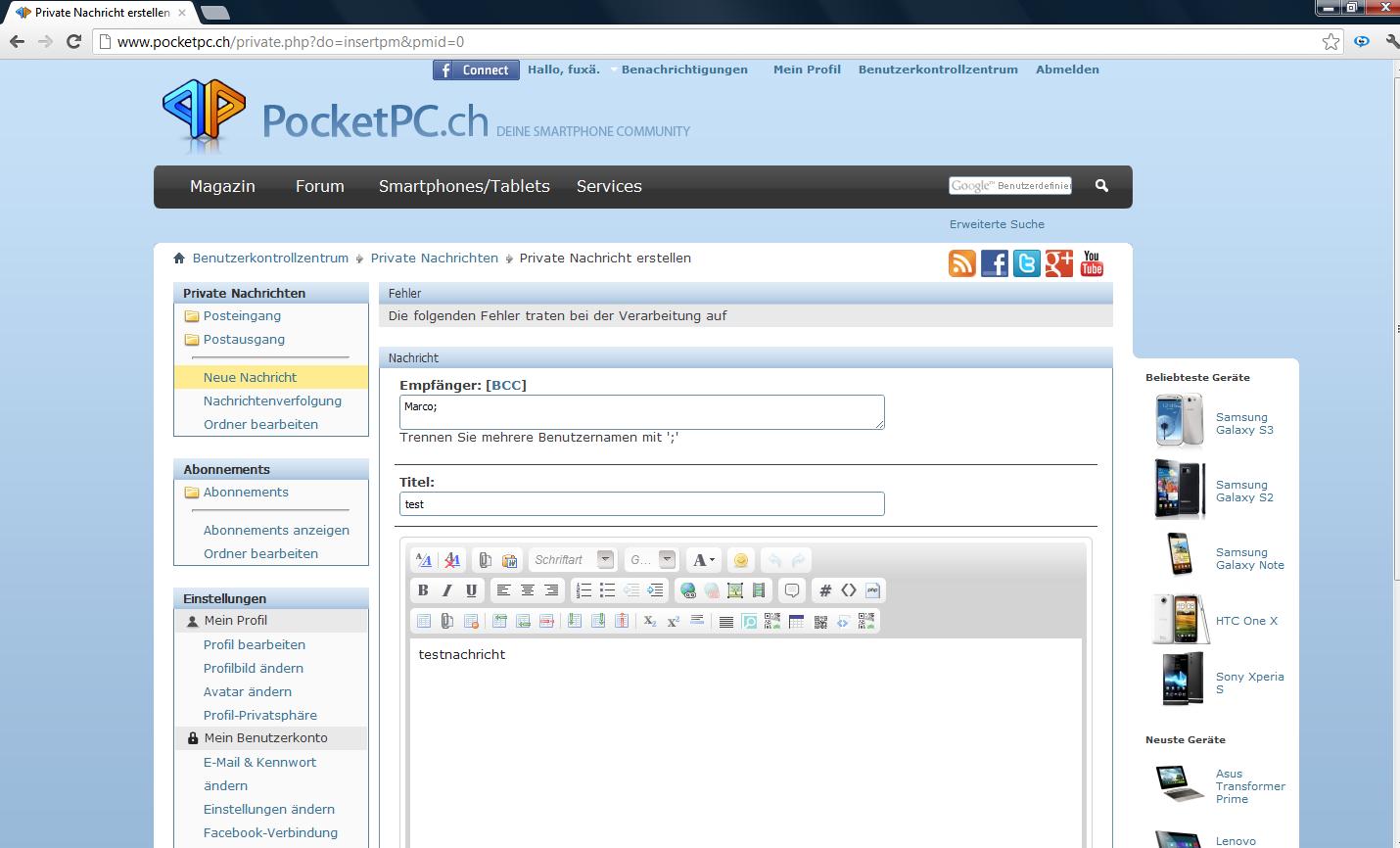The image size is (1400, 848).
Task: Open the Magazin menu
Action: click(222, 186)
